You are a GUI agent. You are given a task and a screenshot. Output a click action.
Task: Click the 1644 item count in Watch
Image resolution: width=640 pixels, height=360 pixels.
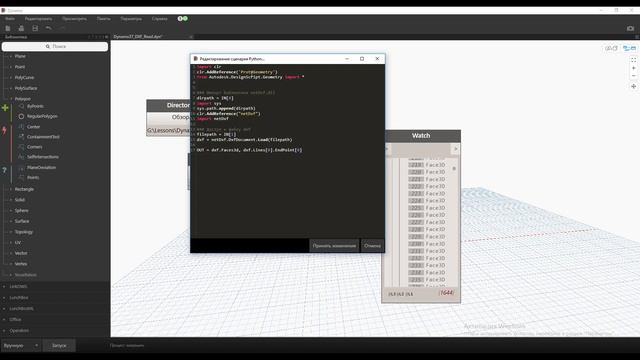(447, 293)
